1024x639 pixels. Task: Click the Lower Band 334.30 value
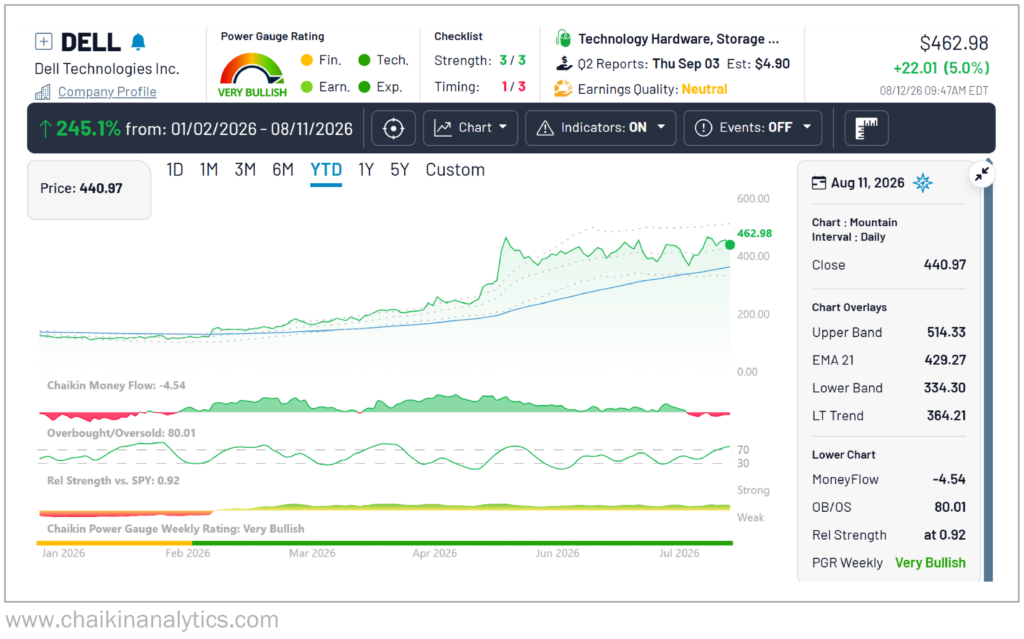(x=944, y=388)
